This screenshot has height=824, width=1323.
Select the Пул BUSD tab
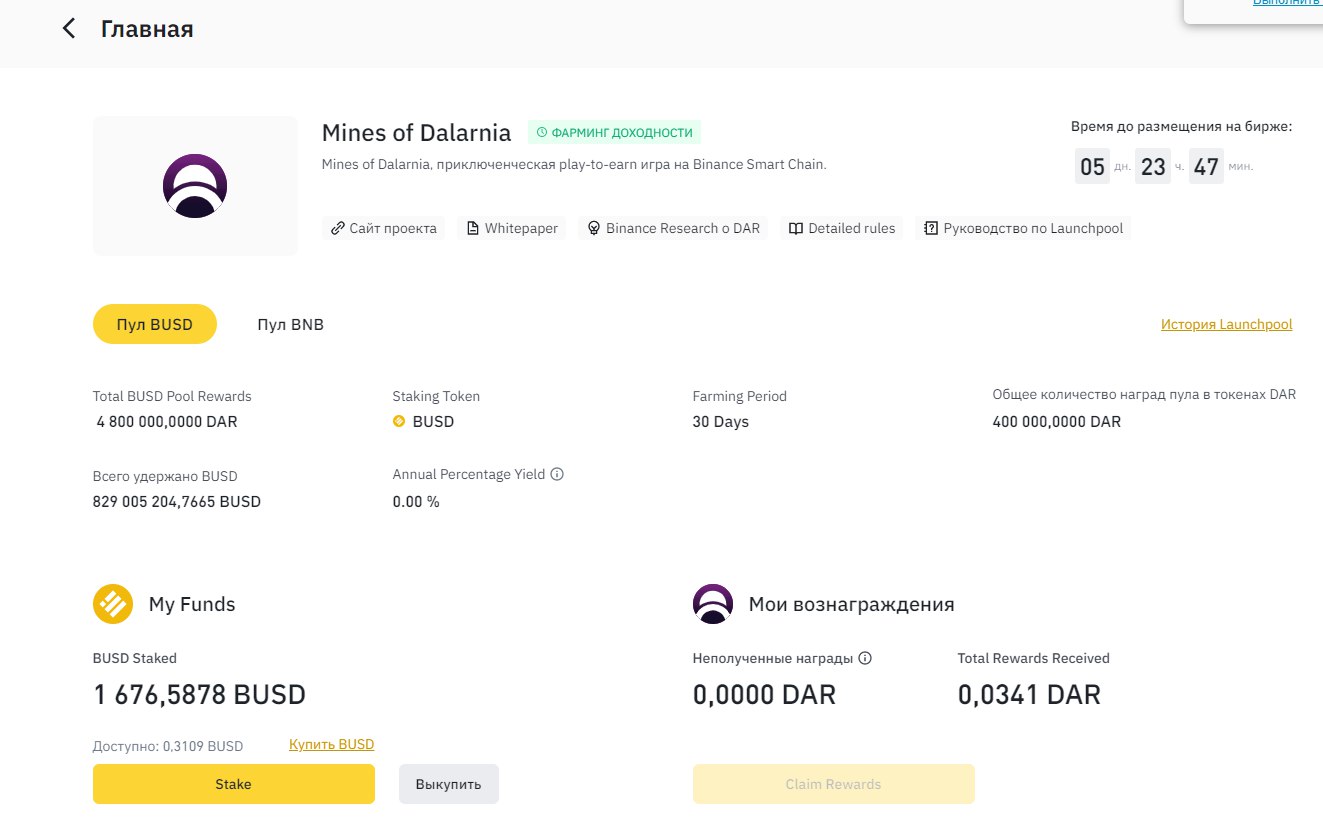(x=155, y=324)
